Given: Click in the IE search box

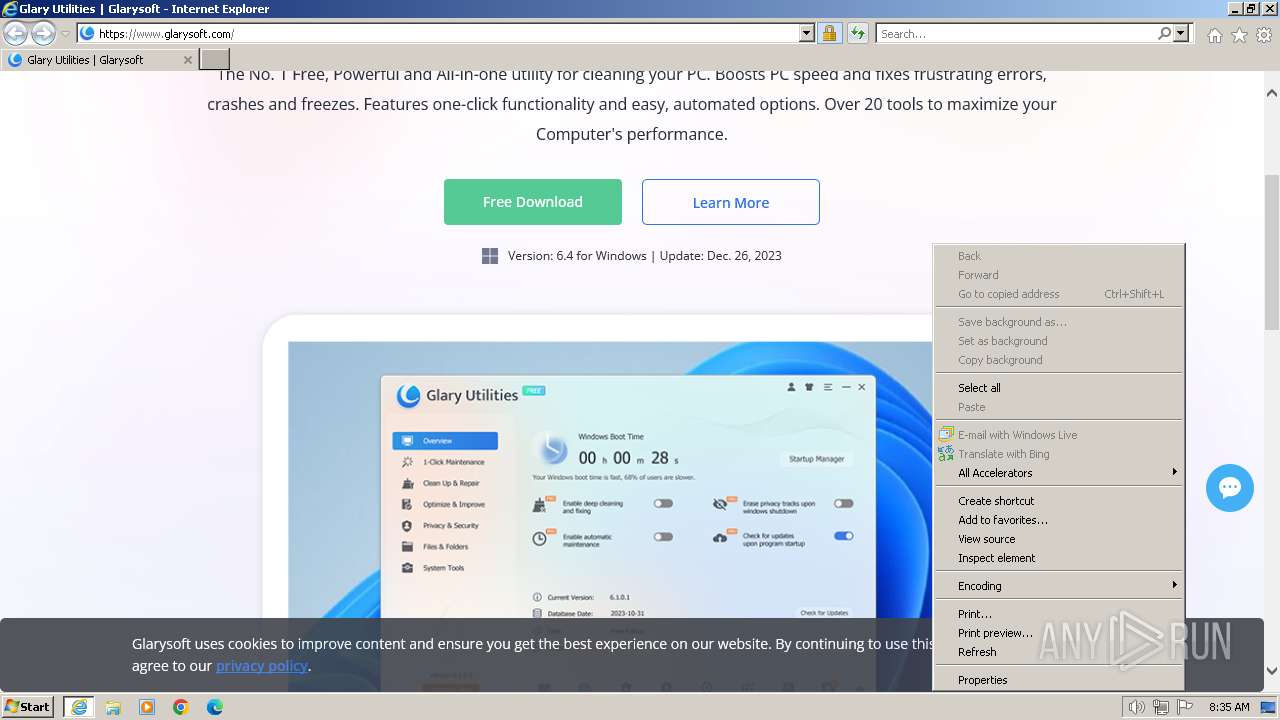Looking at the screenshot, I should point(1016,33).
